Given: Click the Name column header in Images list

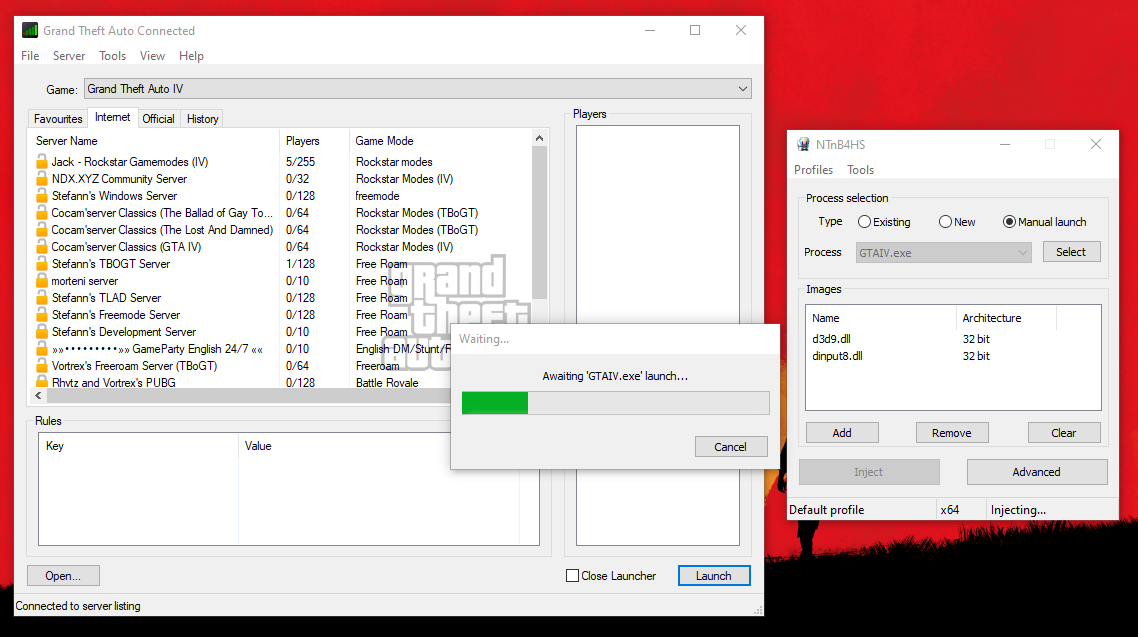Looking at the screenshot, I should click(x=881, y=318).
